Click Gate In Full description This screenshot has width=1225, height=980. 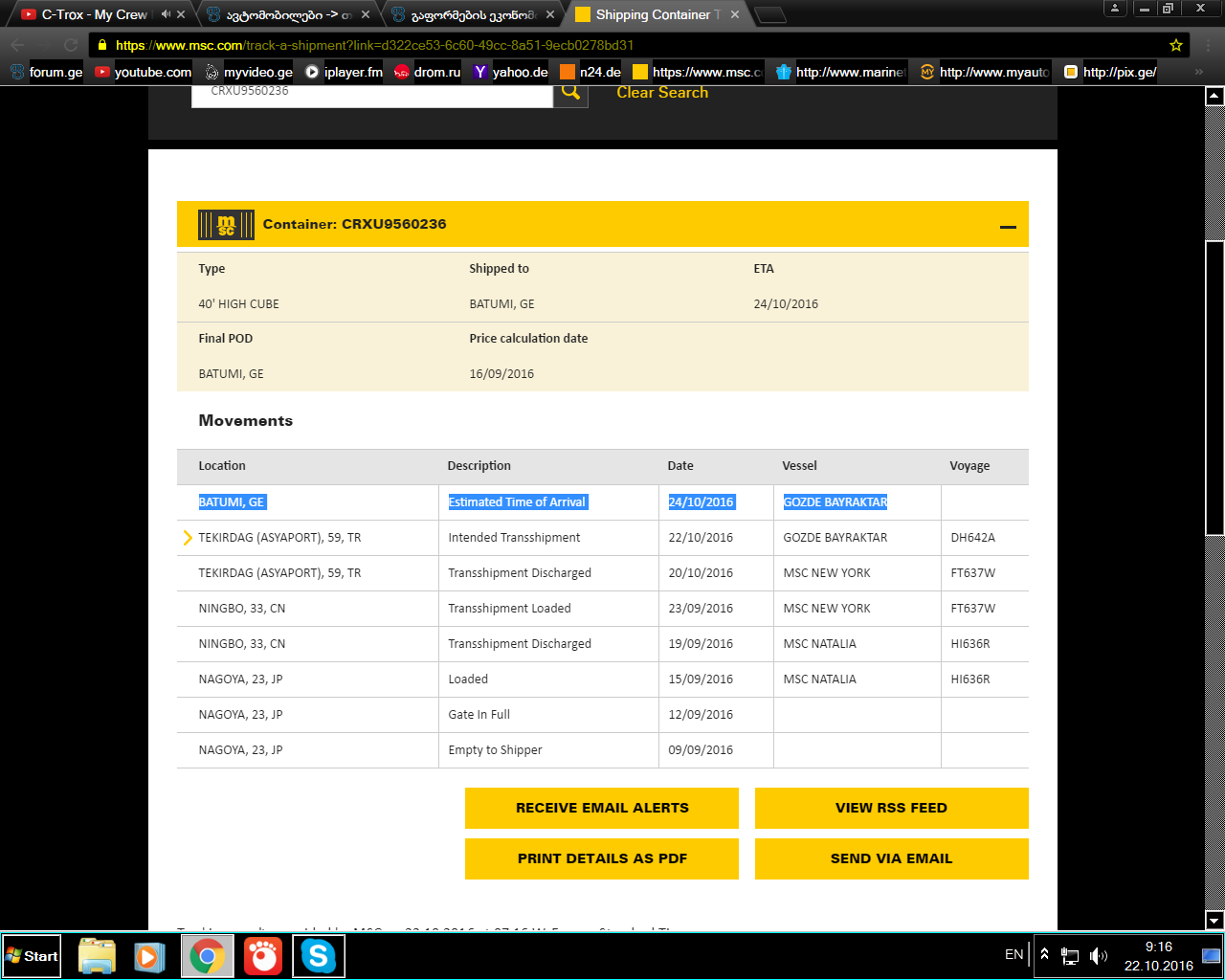click(x=479, y=715)
